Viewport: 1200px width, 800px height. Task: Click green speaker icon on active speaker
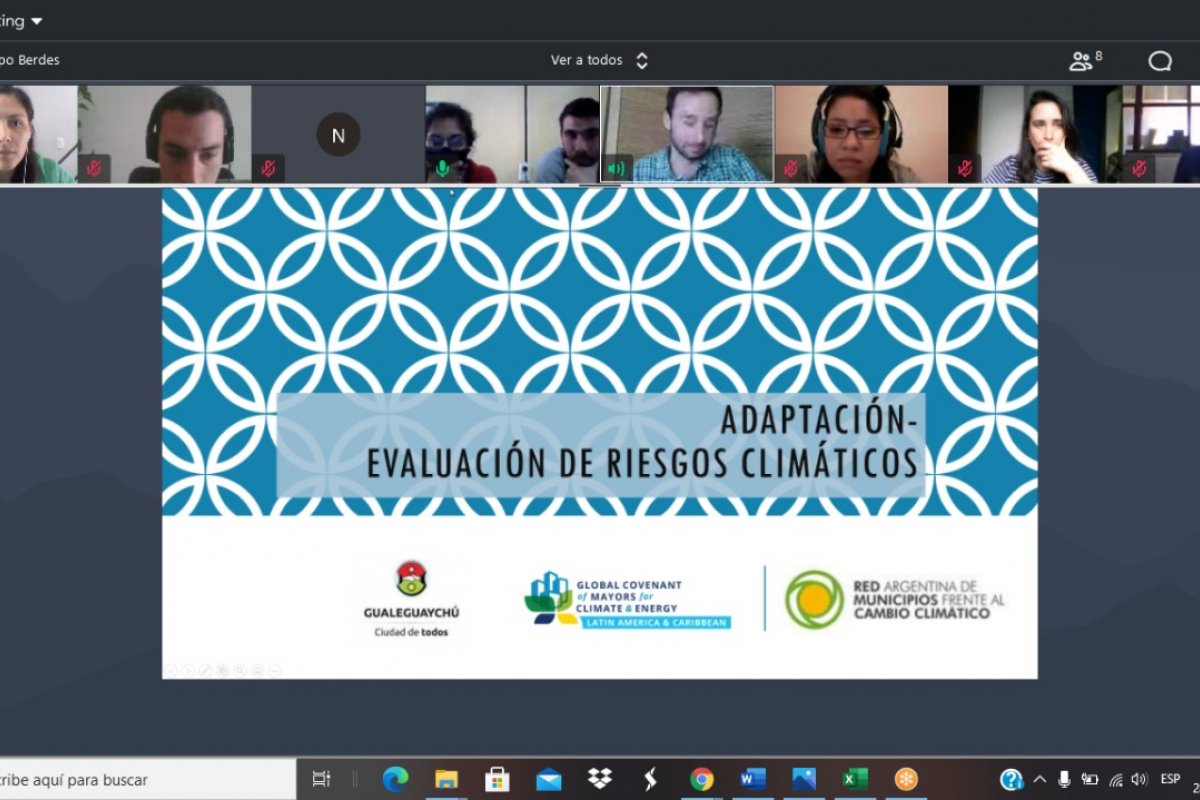click(x=616, y=168)
